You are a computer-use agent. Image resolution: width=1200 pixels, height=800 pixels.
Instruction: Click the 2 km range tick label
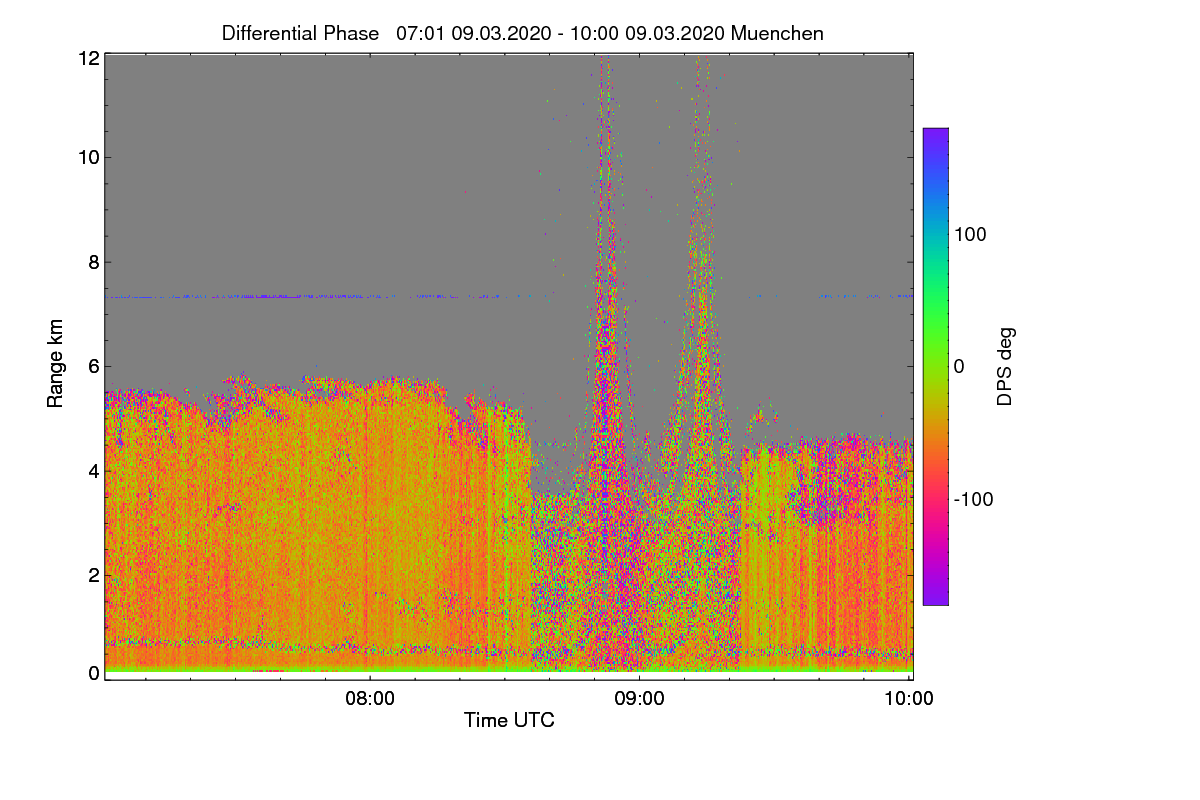94,575
